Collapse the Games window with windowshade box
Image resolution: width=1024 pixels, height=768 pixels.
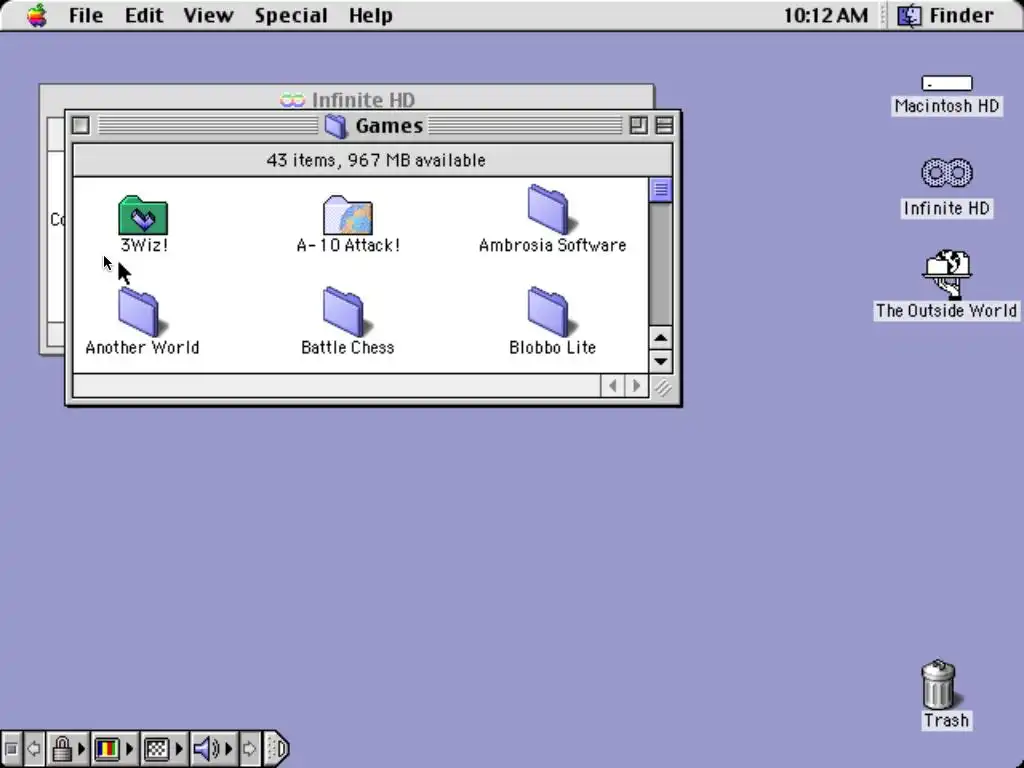click(x=664, y=125)
